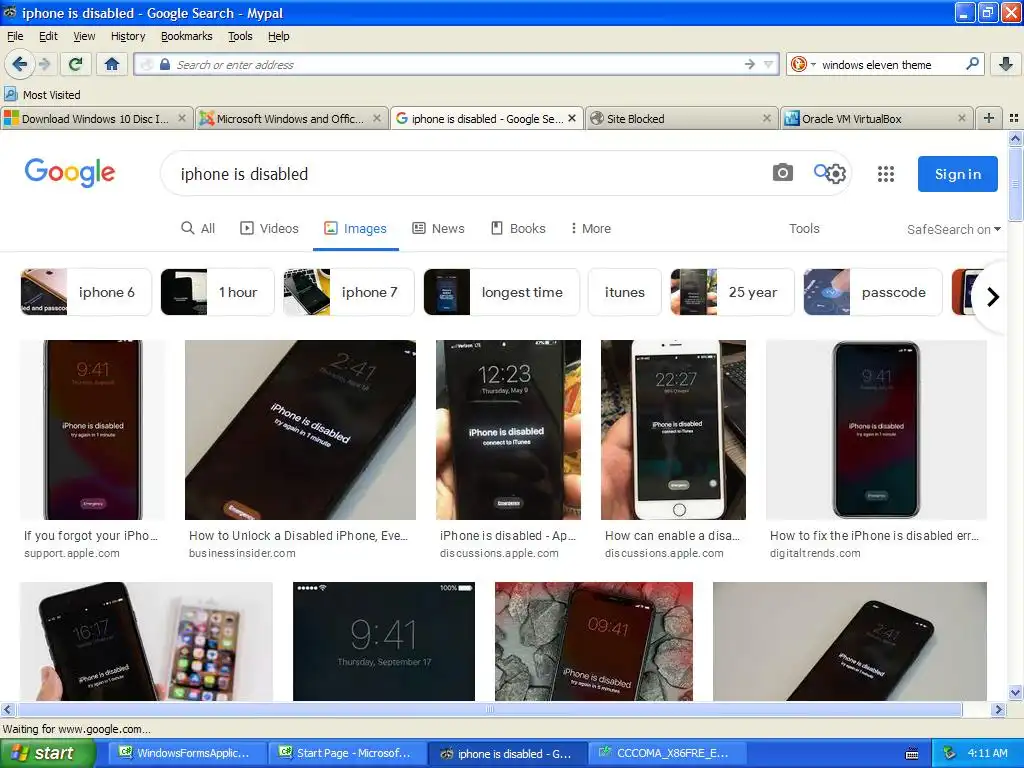The image size is (1024, 768).
Task: Open the History menu
Action: [x=128, y=36]
